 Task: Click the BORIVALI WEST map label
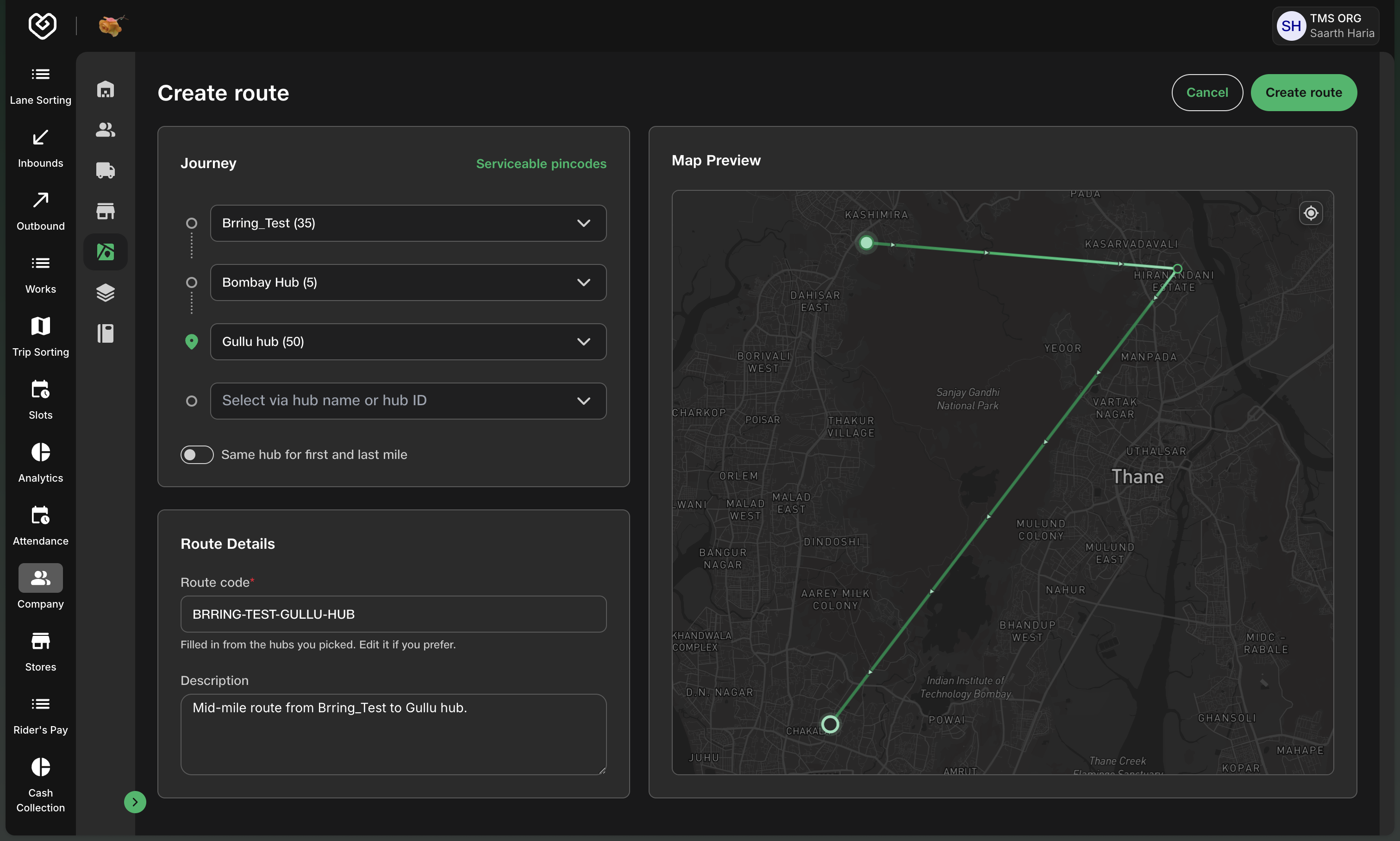(x=764, y=362)
